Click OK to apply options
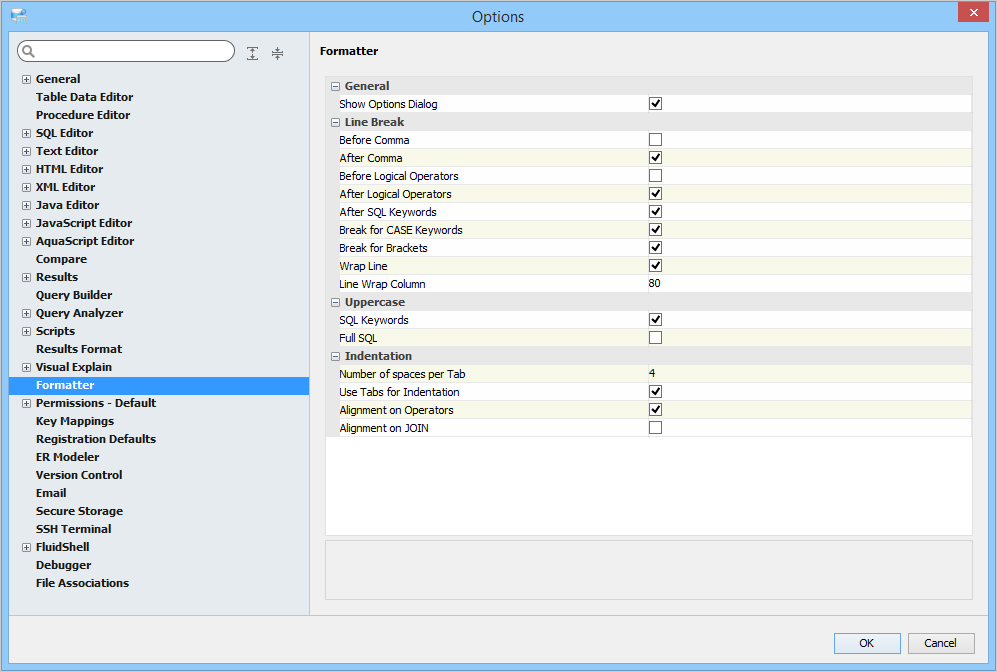The width and height of the screenshot is (997, 672). point(866,643)
